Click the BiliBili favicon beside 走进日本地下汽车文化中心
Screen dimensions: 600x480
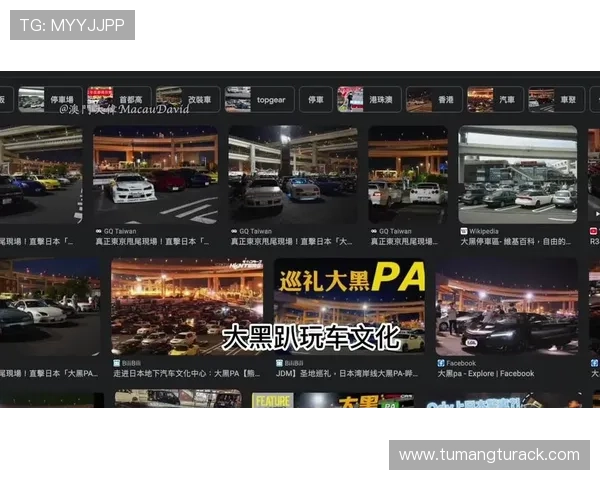coord(117,363)
